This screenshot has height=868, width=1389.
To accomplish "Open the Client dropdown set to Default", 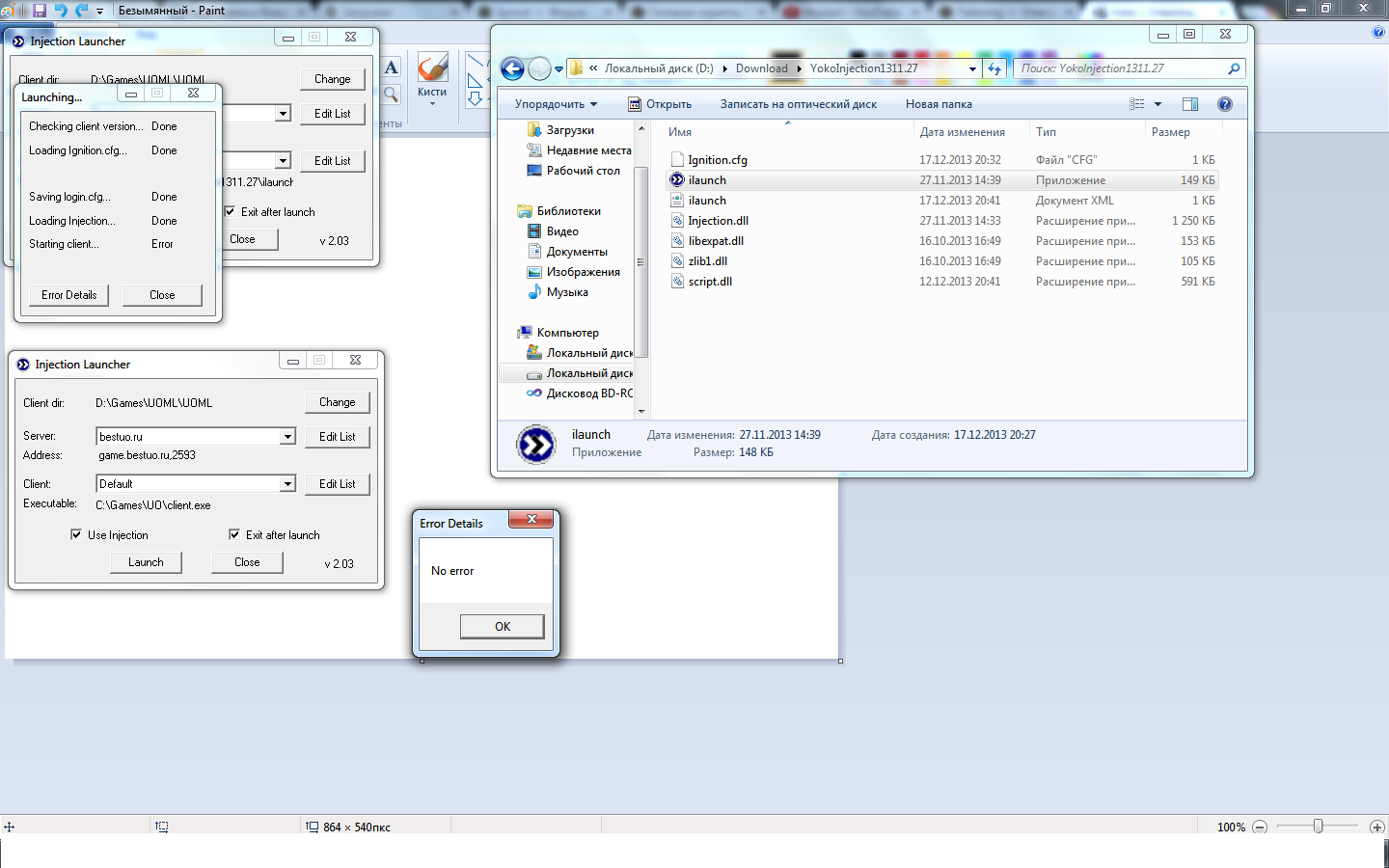I will [287, 484].
